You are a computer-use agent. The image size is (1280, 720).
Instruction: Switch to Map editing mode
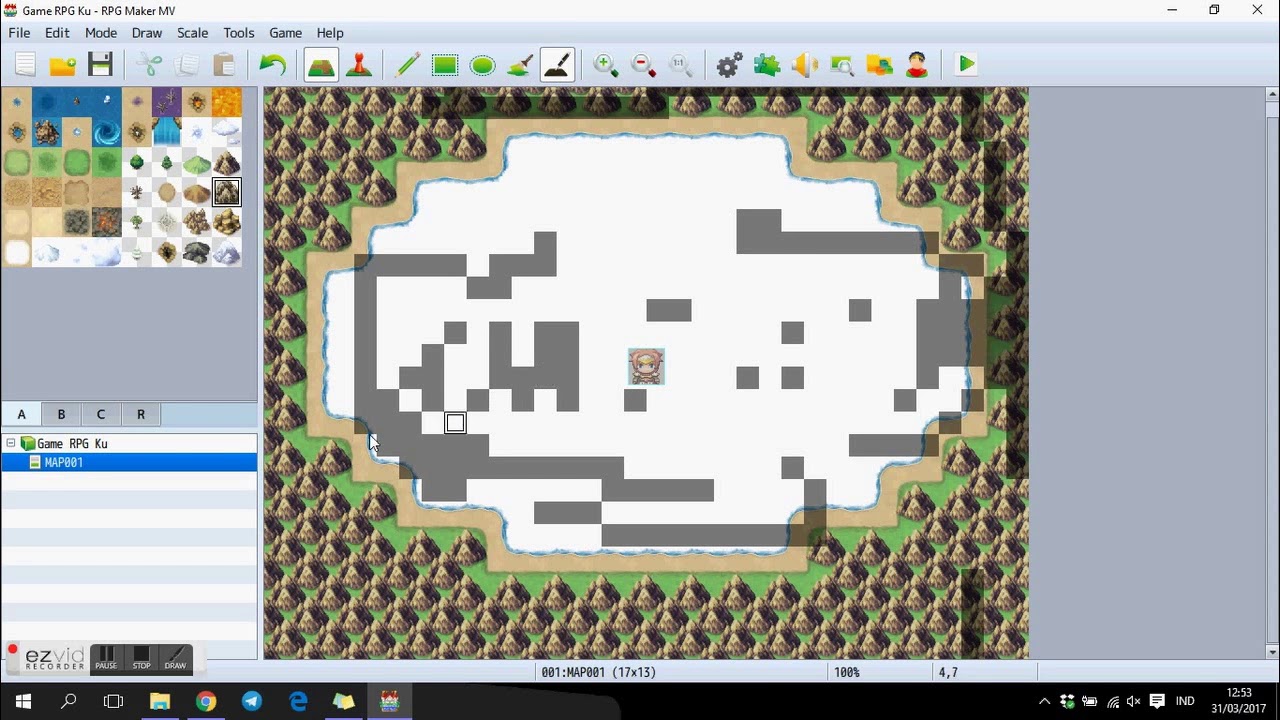321,65
